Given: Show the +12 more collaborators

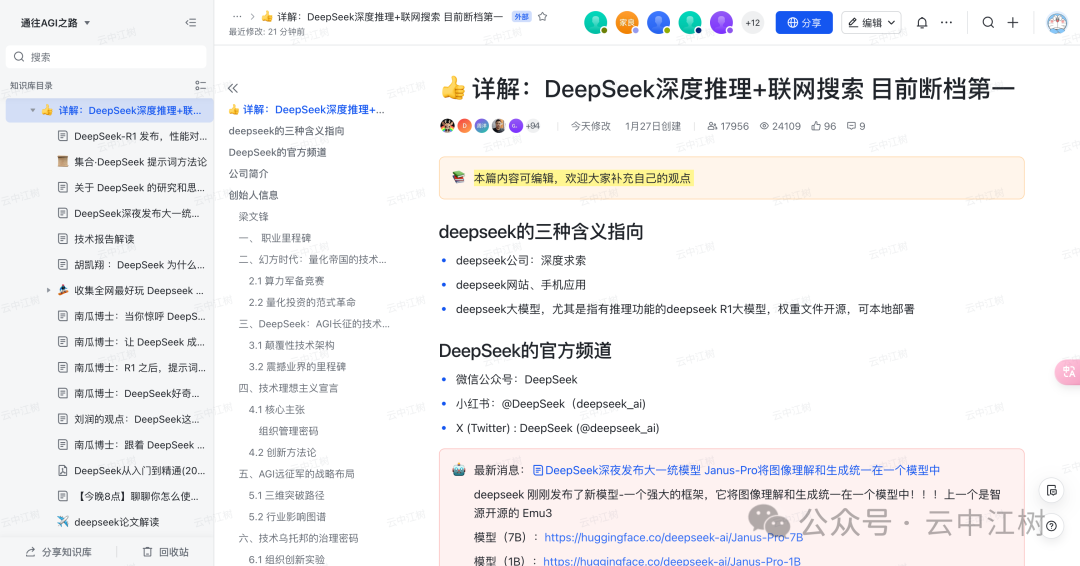Looking at the screenshot, I should point(753,23).
